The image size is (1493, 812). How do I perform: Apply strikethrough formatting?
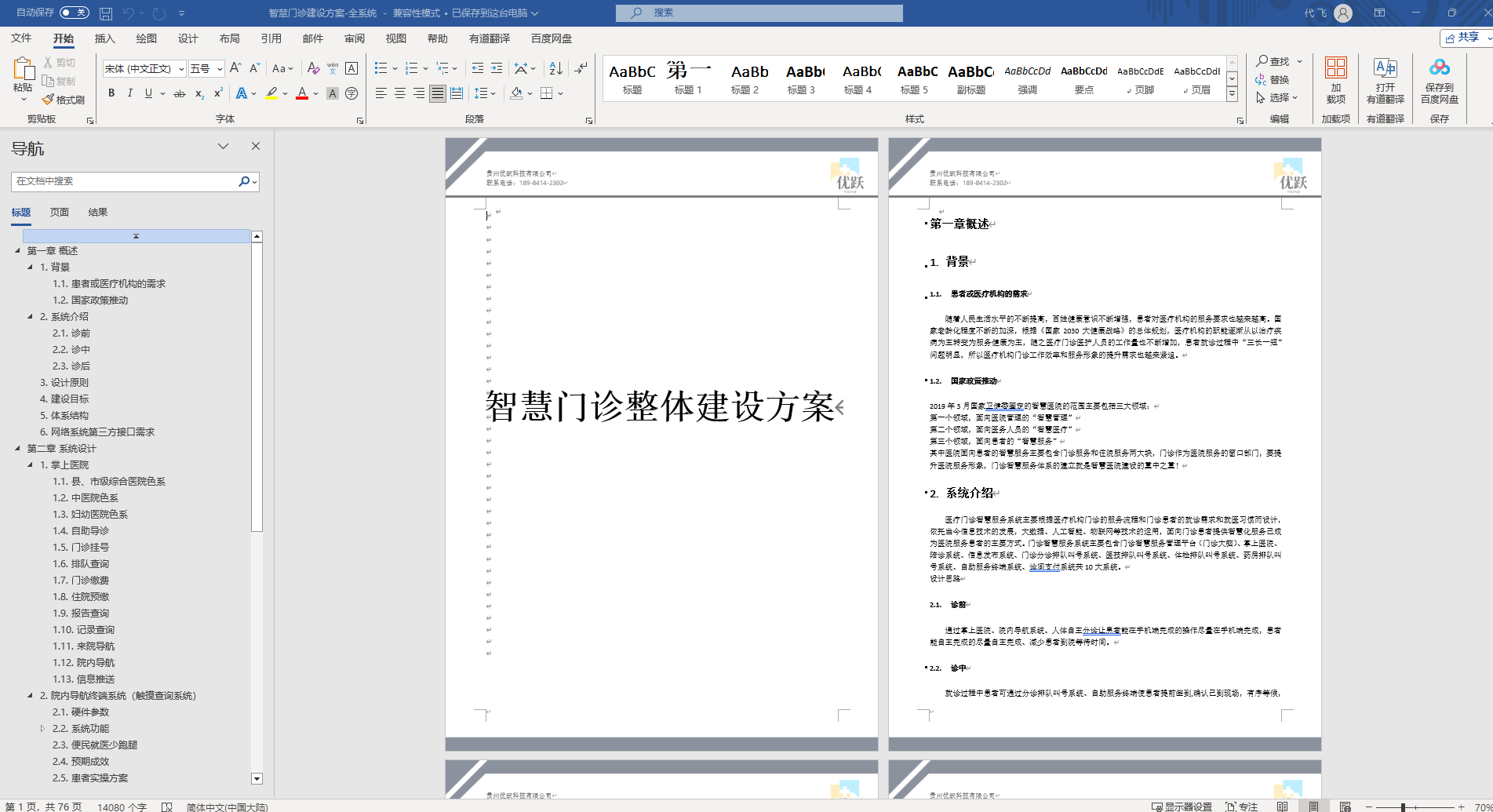tap(180, 93)
